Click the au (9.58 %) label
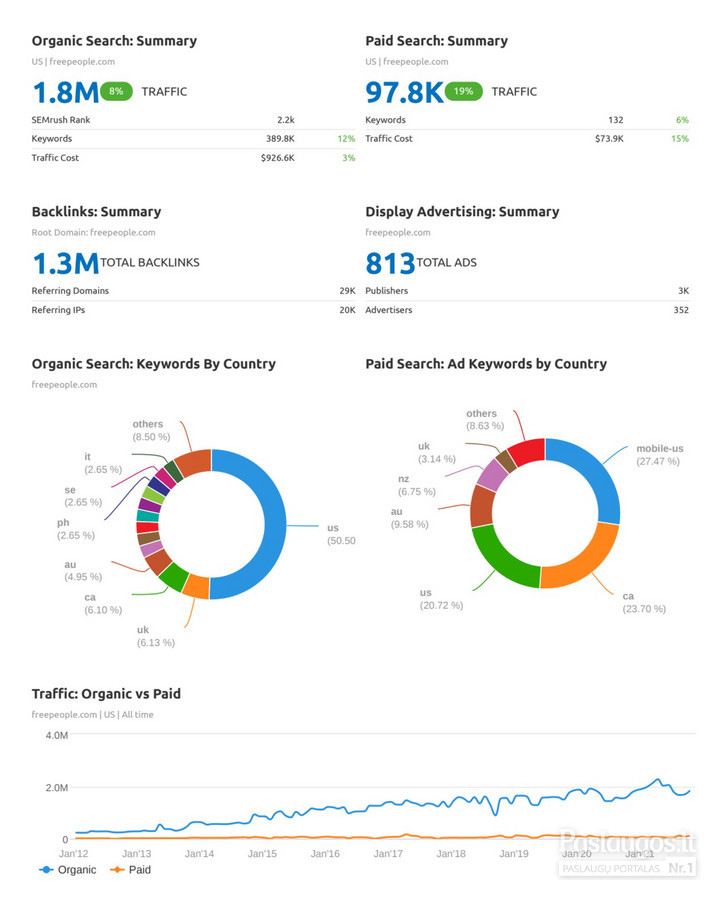The height and width of the screenshot is (900, 722). coord(410,518)
